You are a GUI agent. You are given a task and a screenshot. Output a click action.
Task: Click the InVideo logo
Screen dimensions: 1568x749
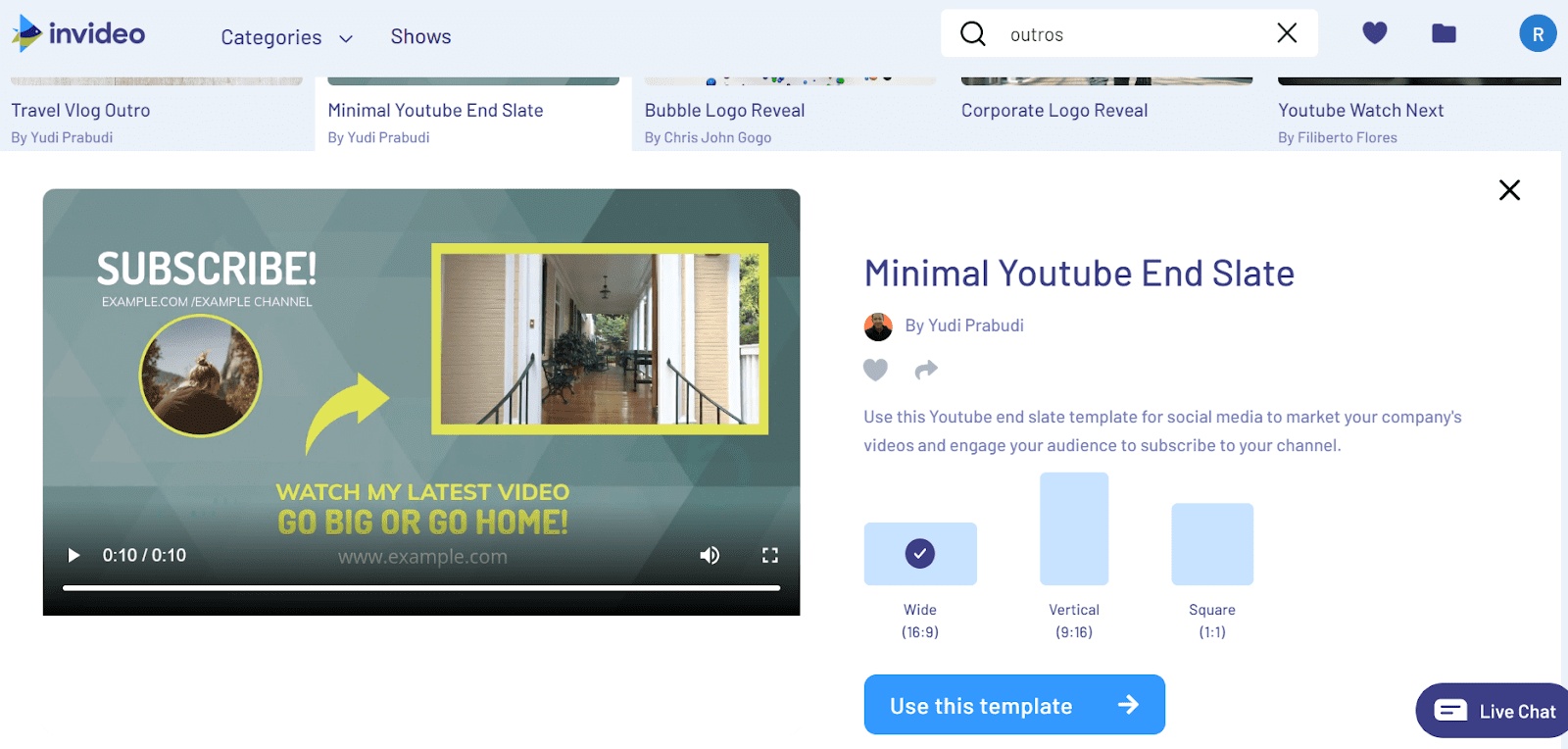pyautogui.click(x=78, y=34)
